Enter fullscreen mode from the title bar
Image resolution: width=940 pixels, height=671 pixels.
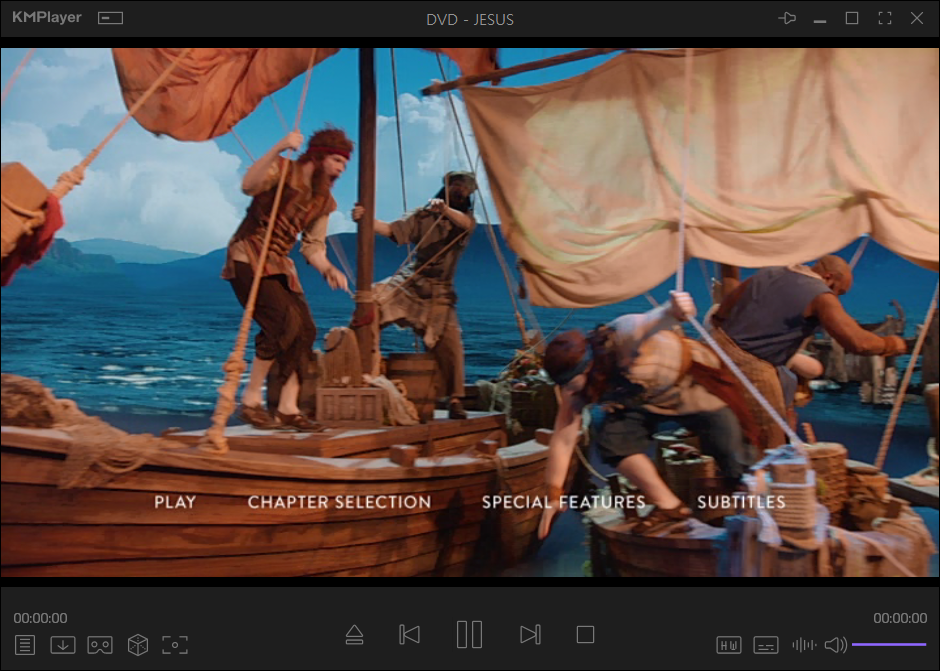pos(885,18)
